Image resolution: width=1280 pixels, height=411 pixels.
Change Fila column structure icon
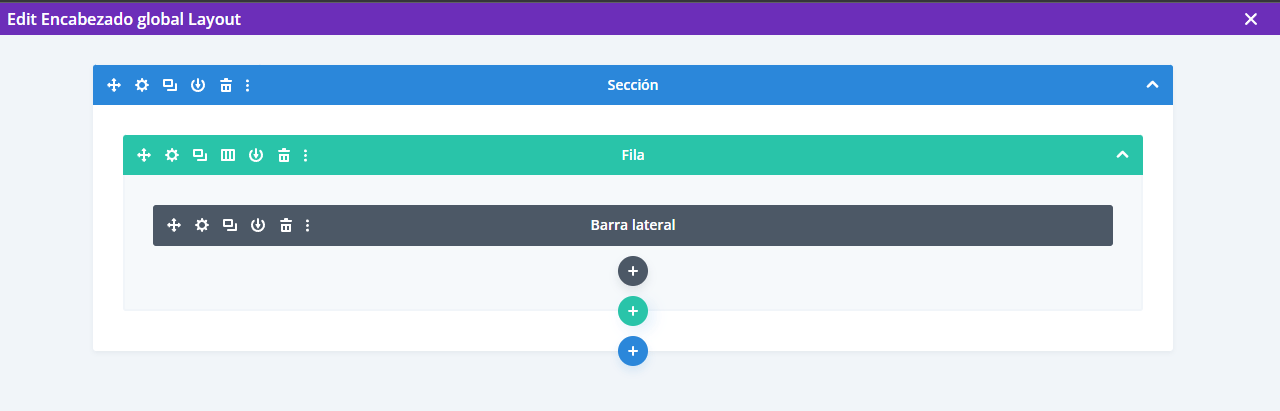tap(228, 155)
